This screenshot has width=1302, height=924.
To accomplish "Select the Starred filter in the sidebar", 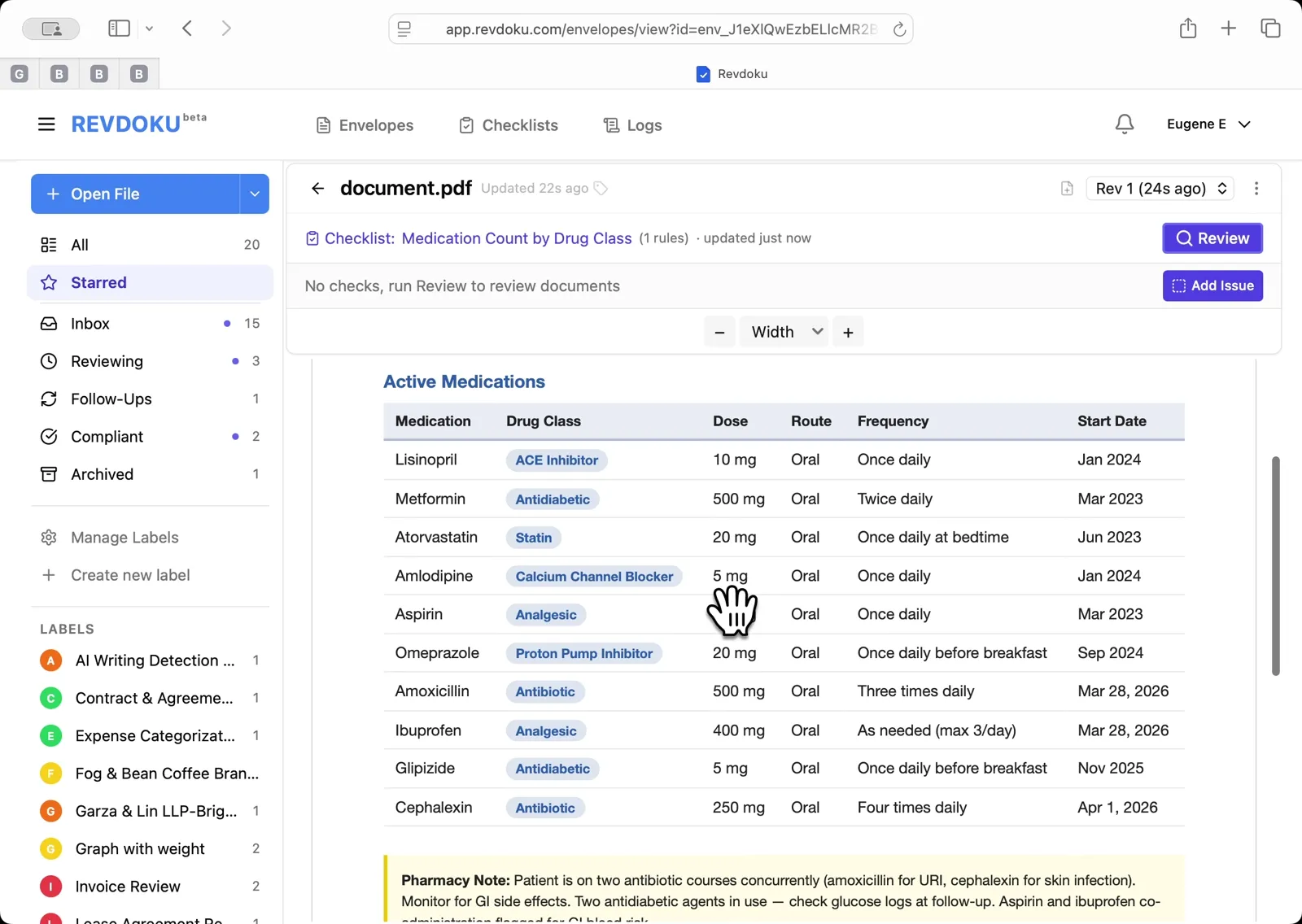I will (x=98, y=282).
